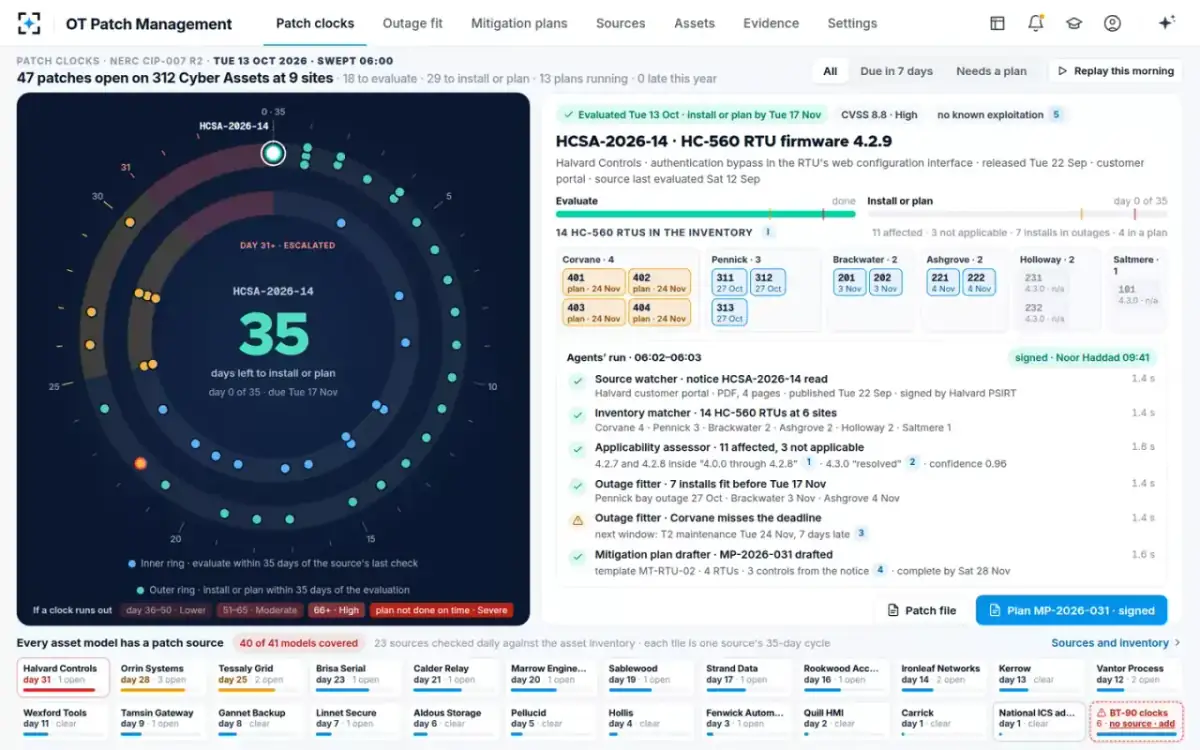Click the check icon beside Source watcher
1200x750 pixels.
[x=577, y=381]
